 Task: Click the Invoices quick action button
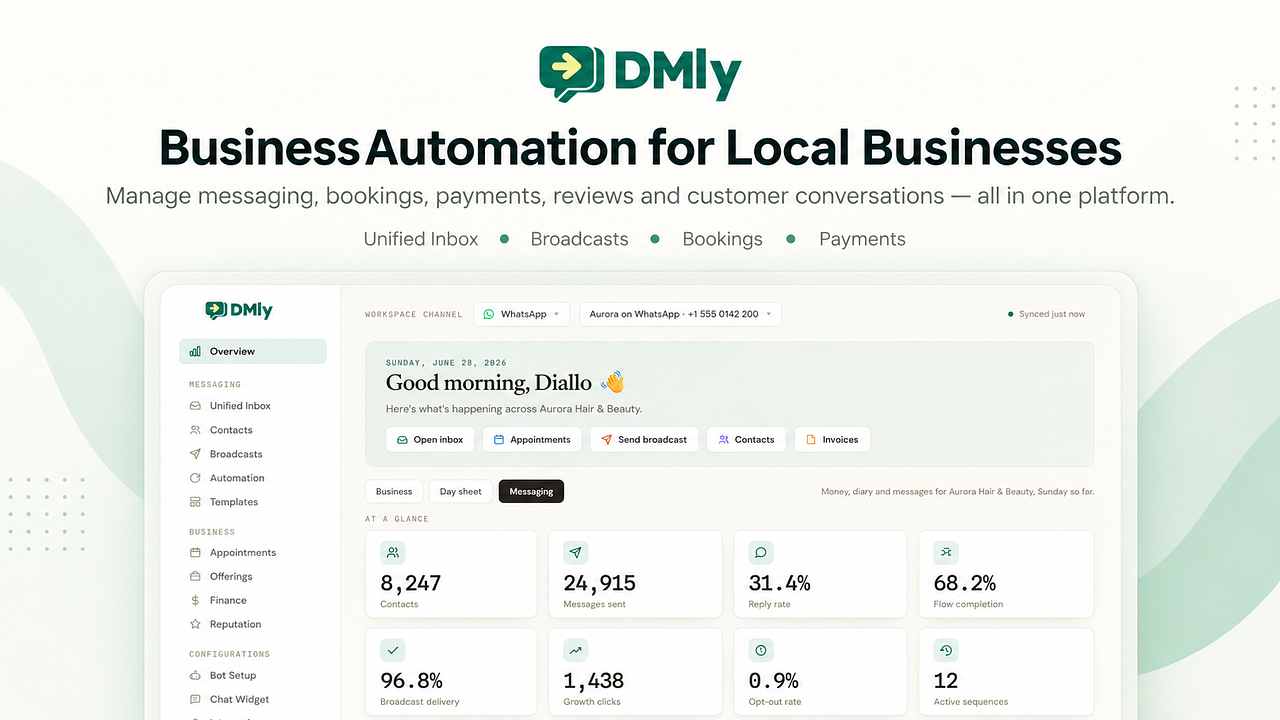pos(832,440)
